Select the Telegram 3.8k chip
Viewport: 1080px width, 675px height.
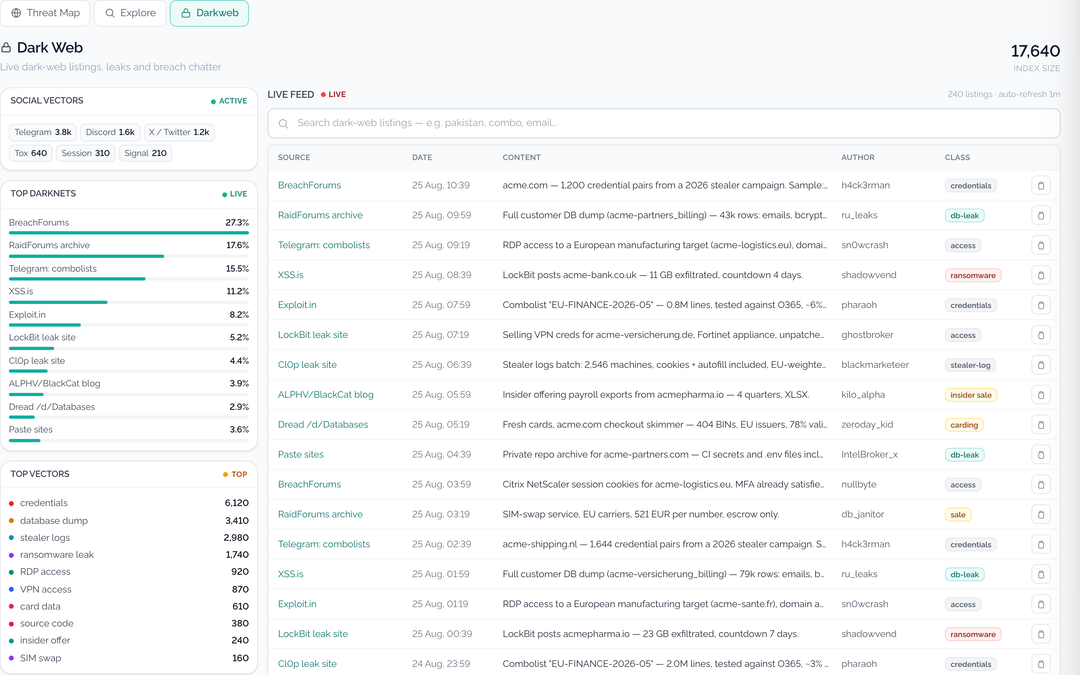(x=43, y=132)
